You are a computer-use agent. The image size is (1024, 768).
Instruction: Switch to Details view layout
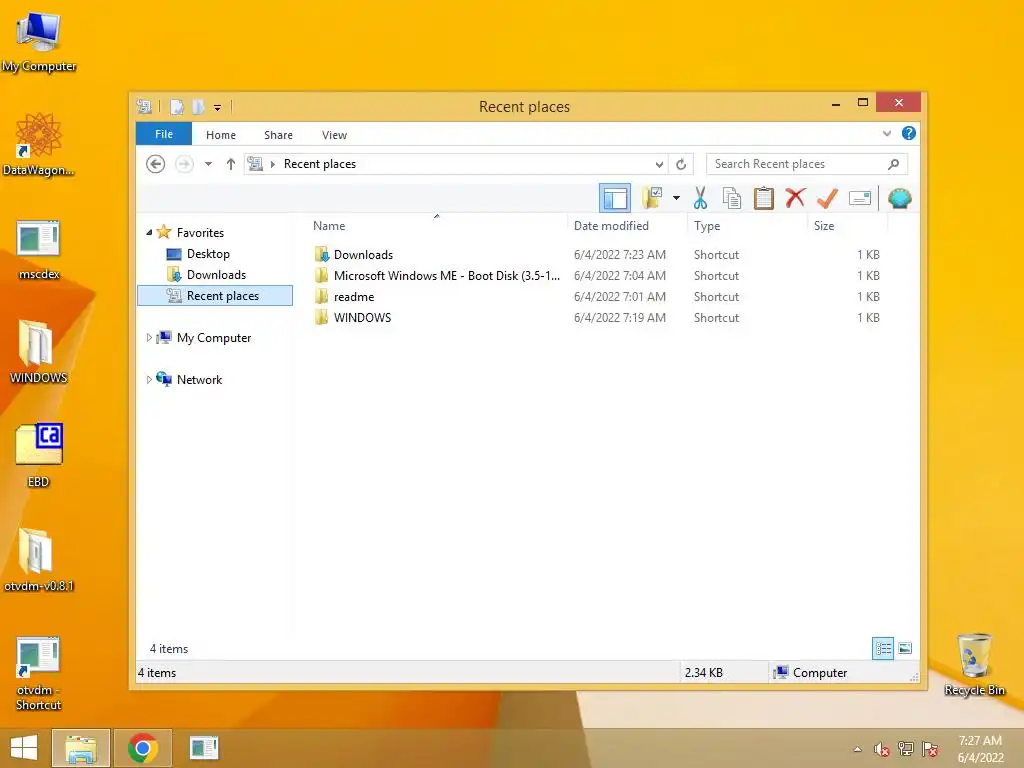pos(883,648)
